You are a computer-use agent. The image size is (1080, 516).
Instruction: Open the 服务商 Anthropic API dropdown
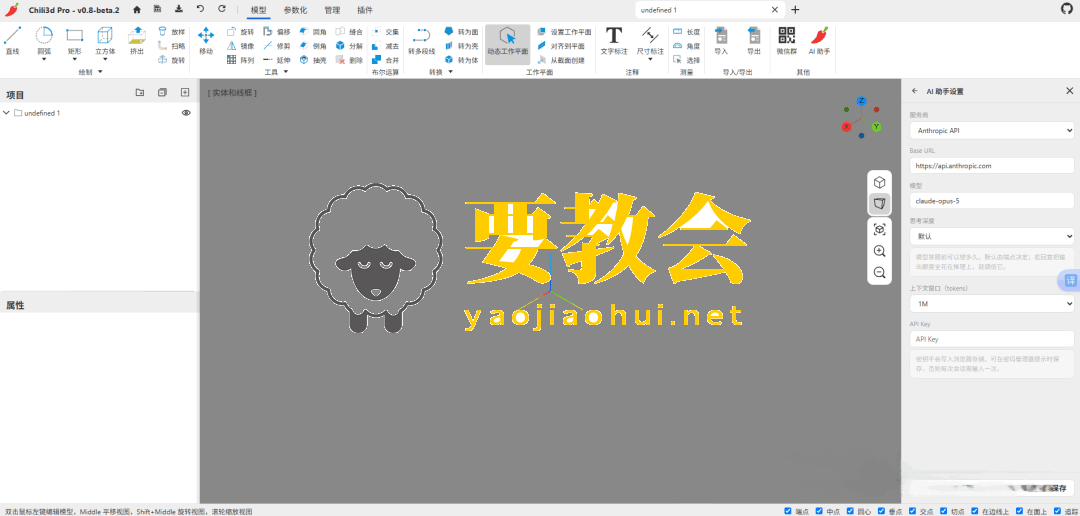(991, 130)
